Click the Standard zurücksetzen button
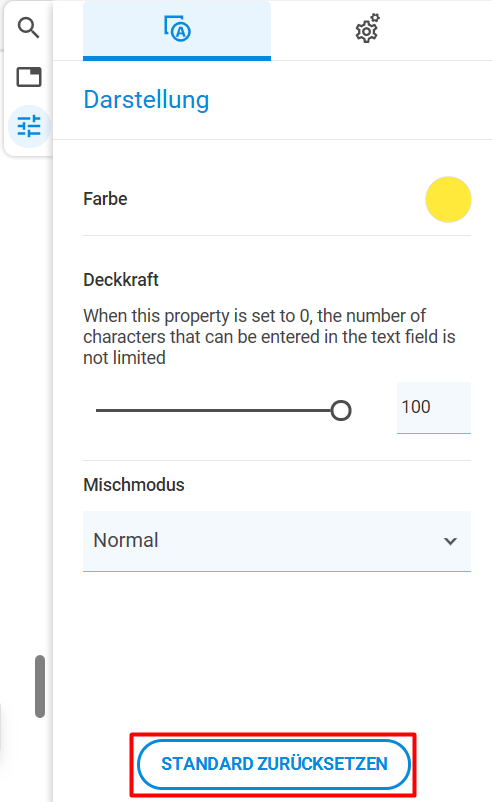Screen dimensions: 492x802 274,764
